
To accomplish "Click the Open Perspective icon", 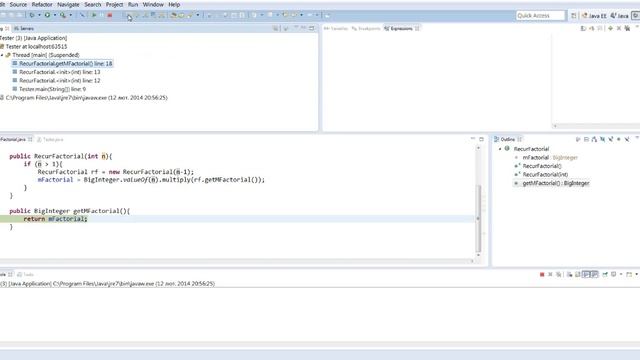I will (x=573, y=16).
